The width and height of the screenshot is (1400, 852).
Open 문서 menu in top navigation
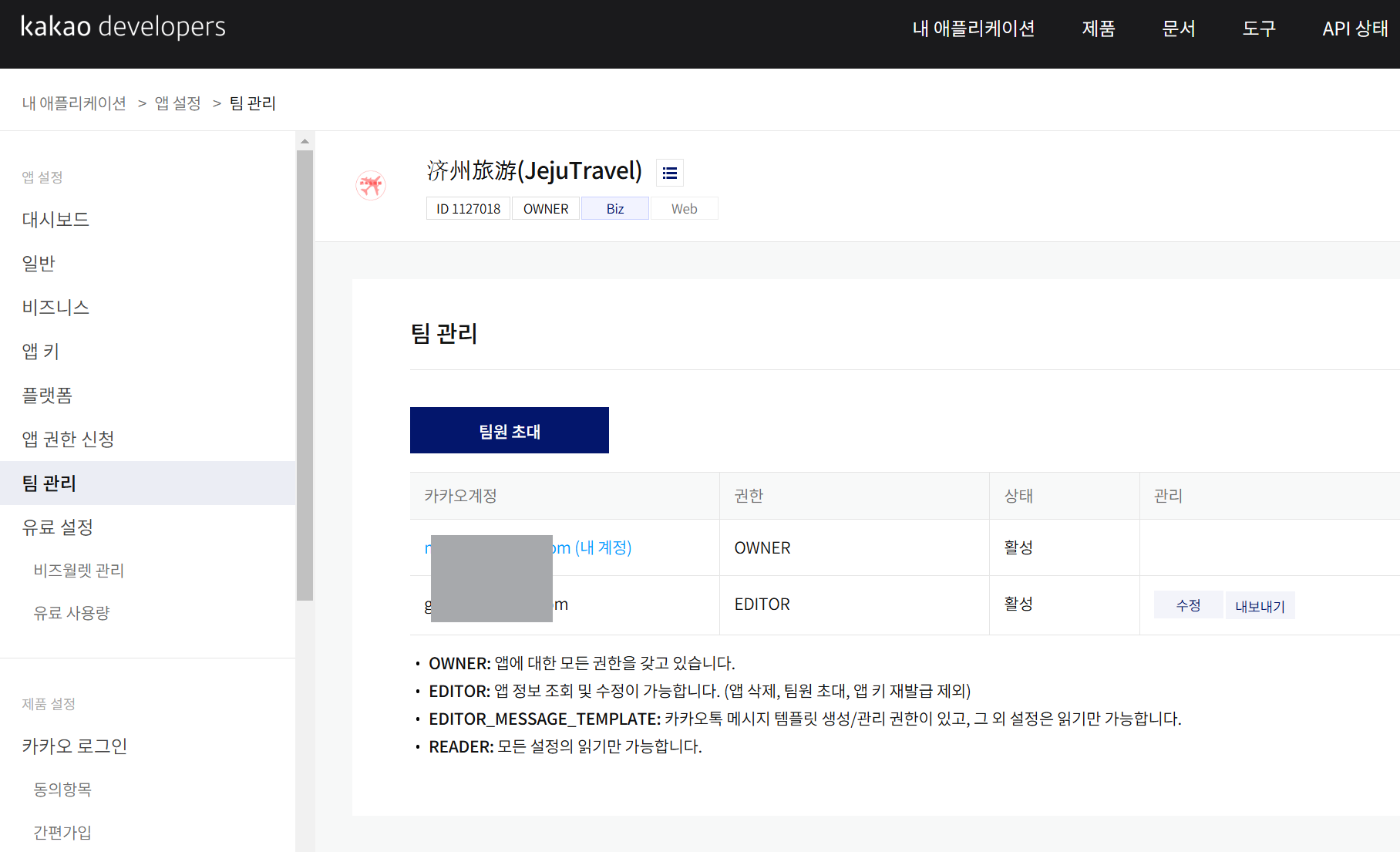click(1179, 29)
